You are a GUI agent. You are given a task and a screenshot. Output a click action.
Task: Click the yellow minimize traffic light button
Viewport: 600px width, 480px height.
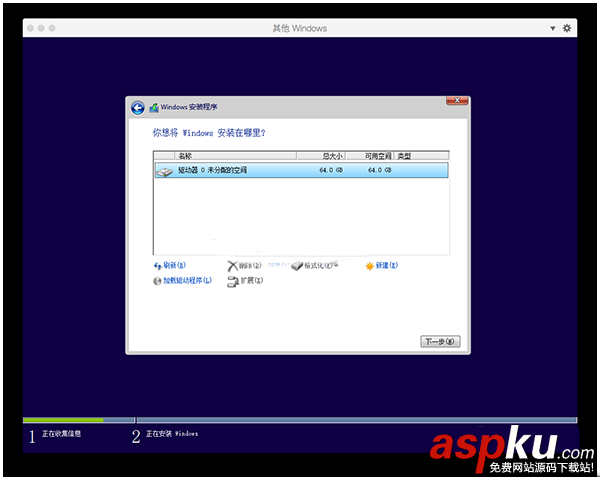click(x=41, y=28)
